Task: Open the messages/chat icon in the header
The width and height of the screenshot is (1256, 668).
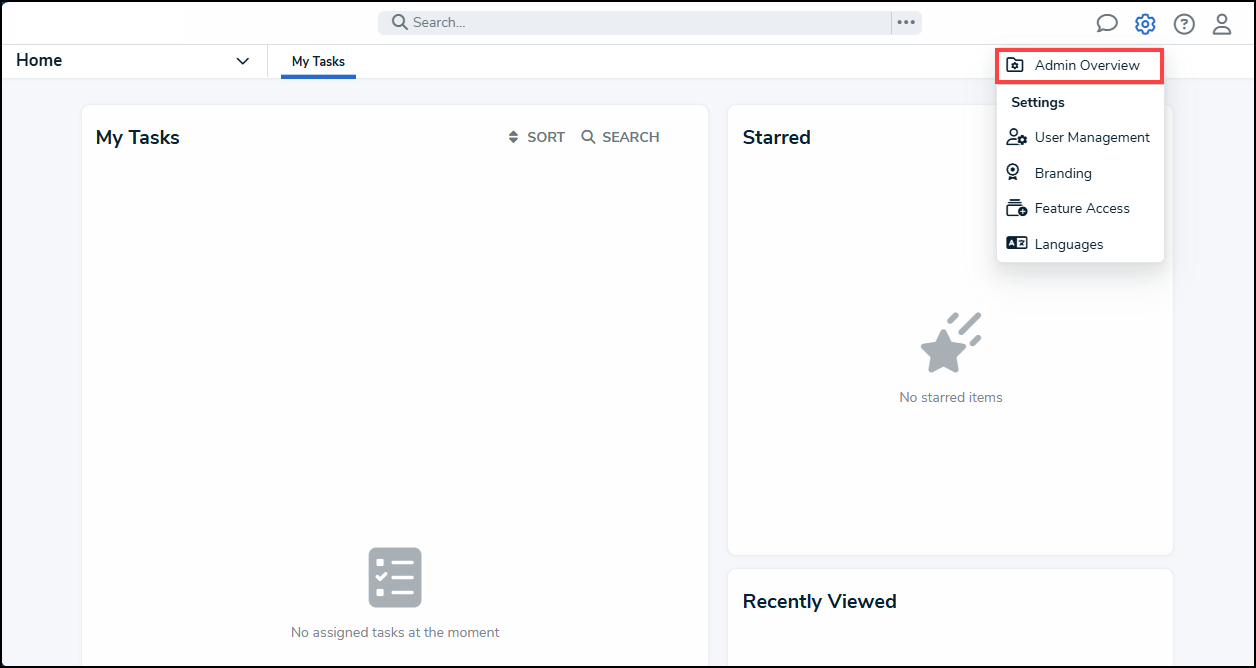Action: 1107,22
